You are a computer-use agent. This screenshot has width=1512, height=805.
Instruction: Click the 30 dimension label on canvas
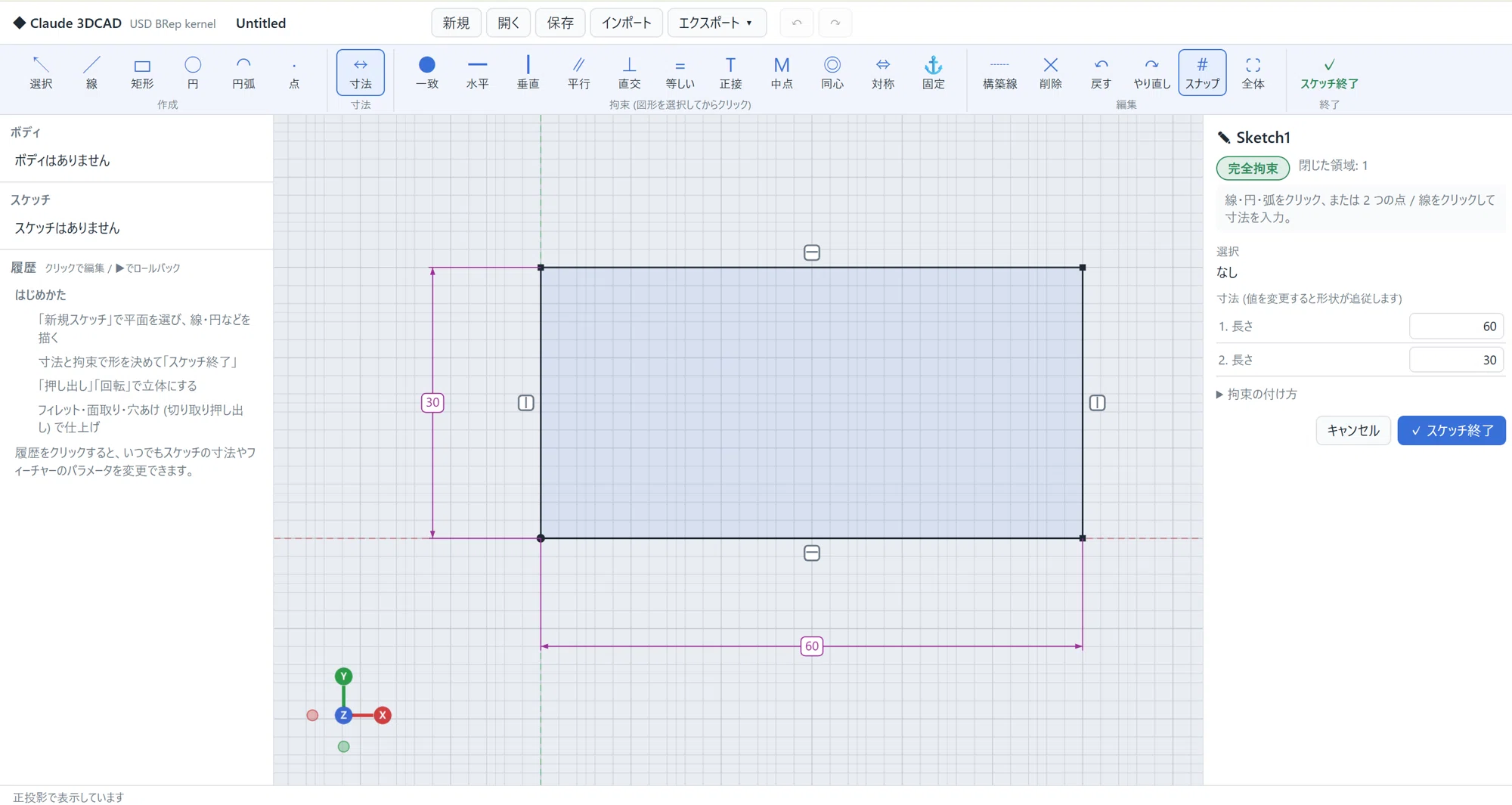point(432,402)
